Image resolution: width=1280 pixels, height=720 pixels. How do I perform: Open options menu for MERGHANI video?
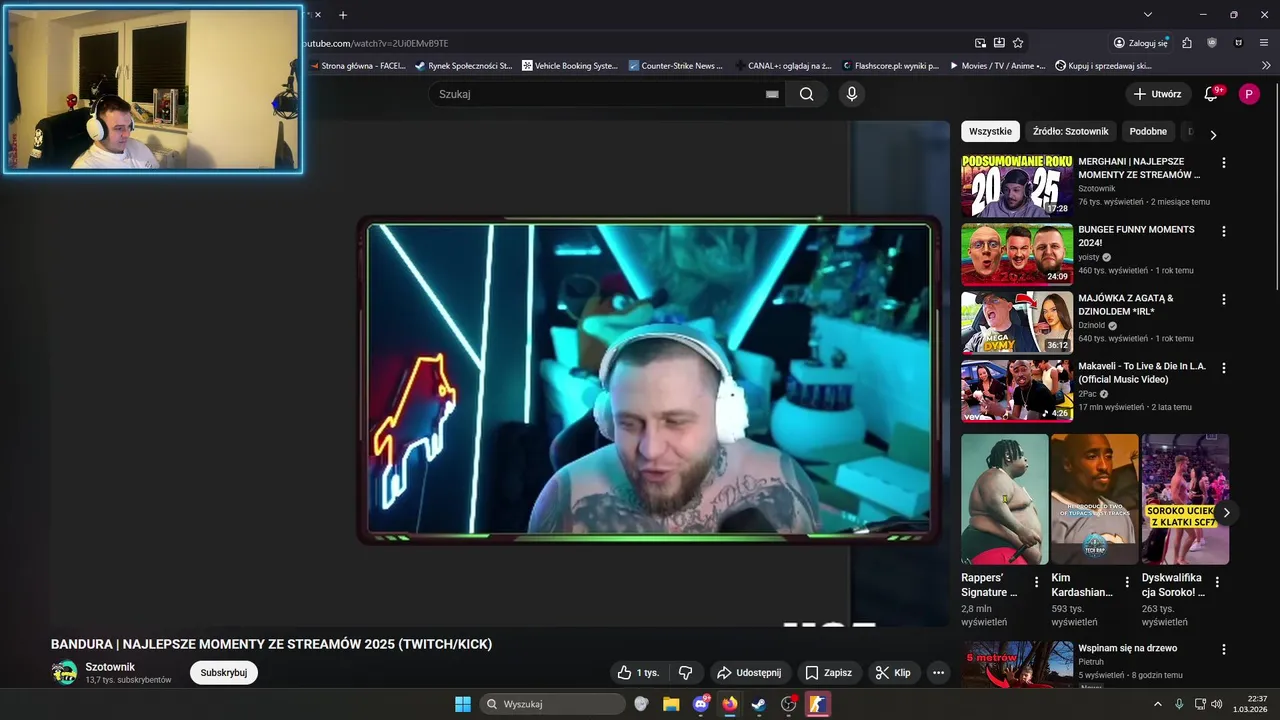point(1223,162)
